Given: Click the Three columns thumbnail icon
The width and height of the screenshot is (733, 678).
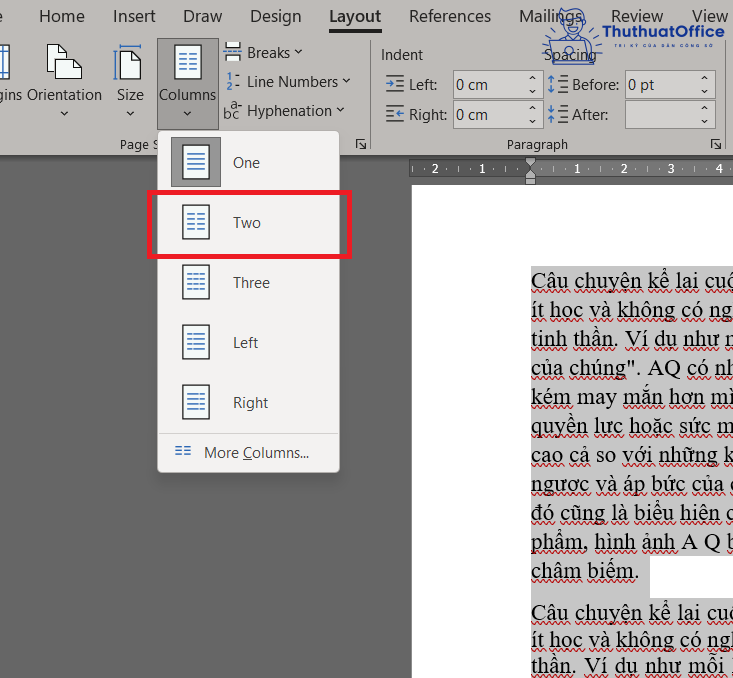Looking at the screenshot, I should click(196, 282).
